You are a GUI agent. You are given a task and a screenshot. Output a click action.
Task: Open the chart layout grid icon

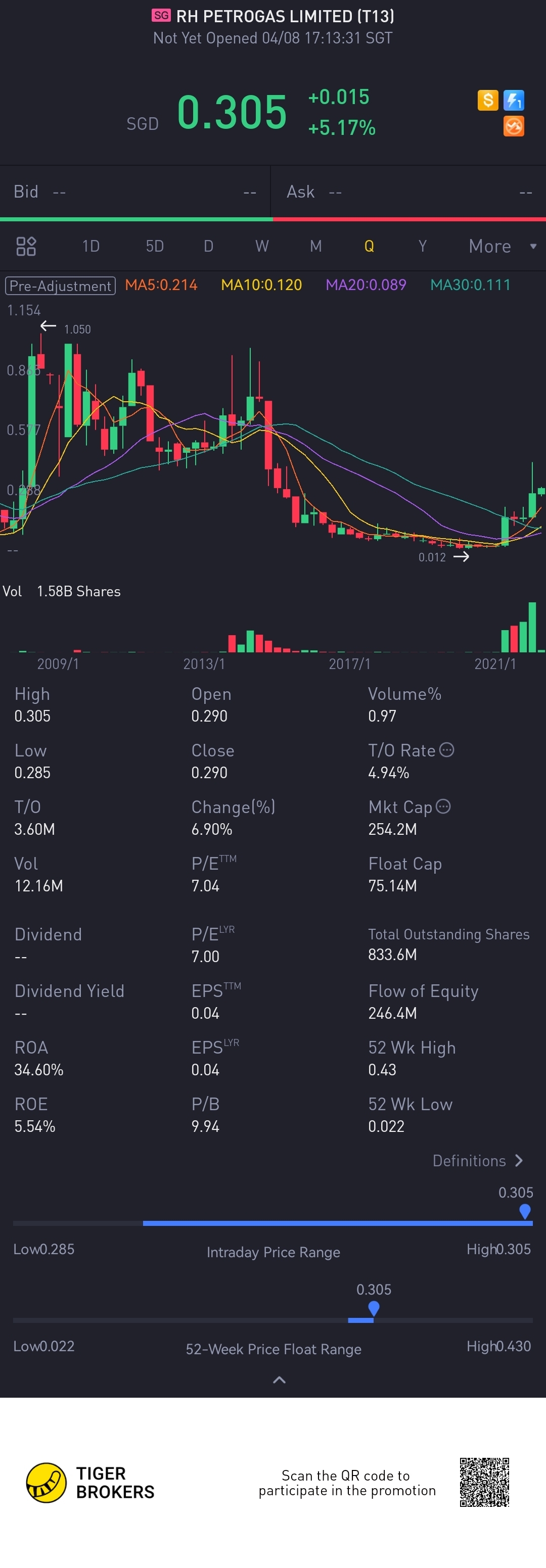pos(26,246)
